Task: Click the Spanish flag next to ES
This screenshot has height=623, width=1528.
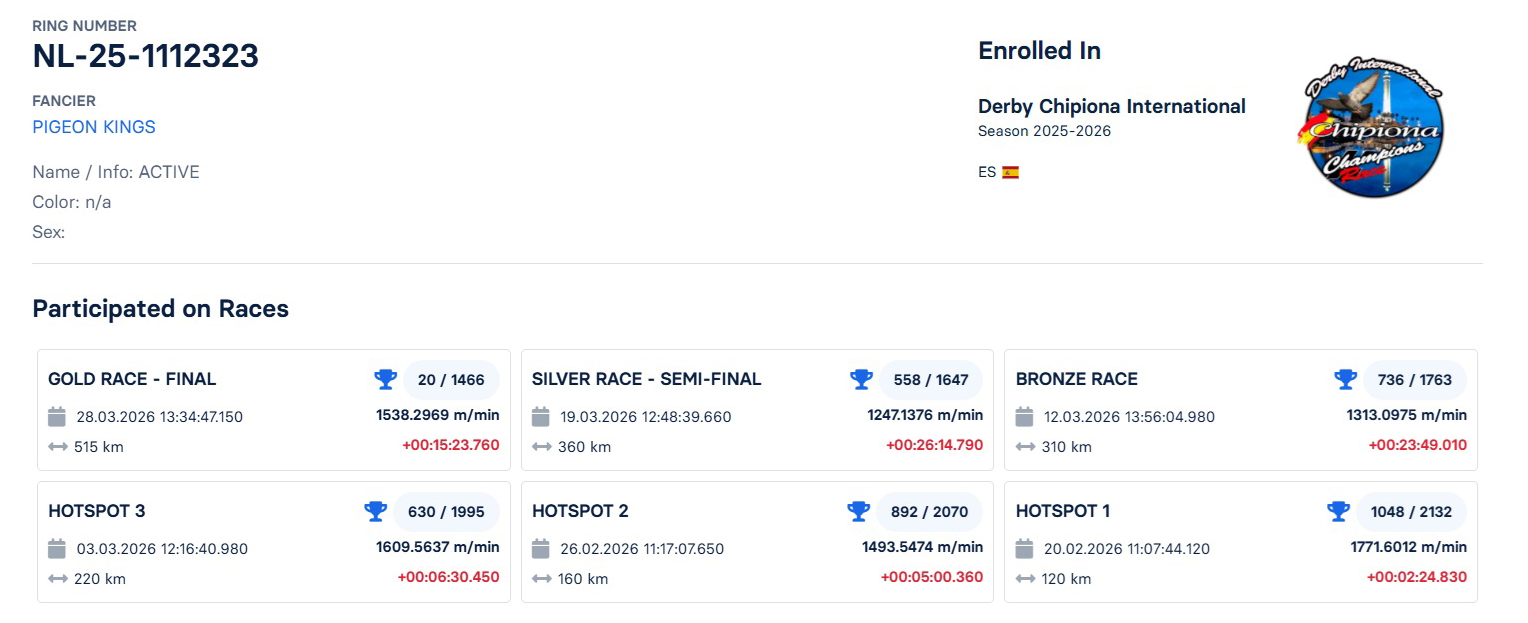Action: (1010, 171)
